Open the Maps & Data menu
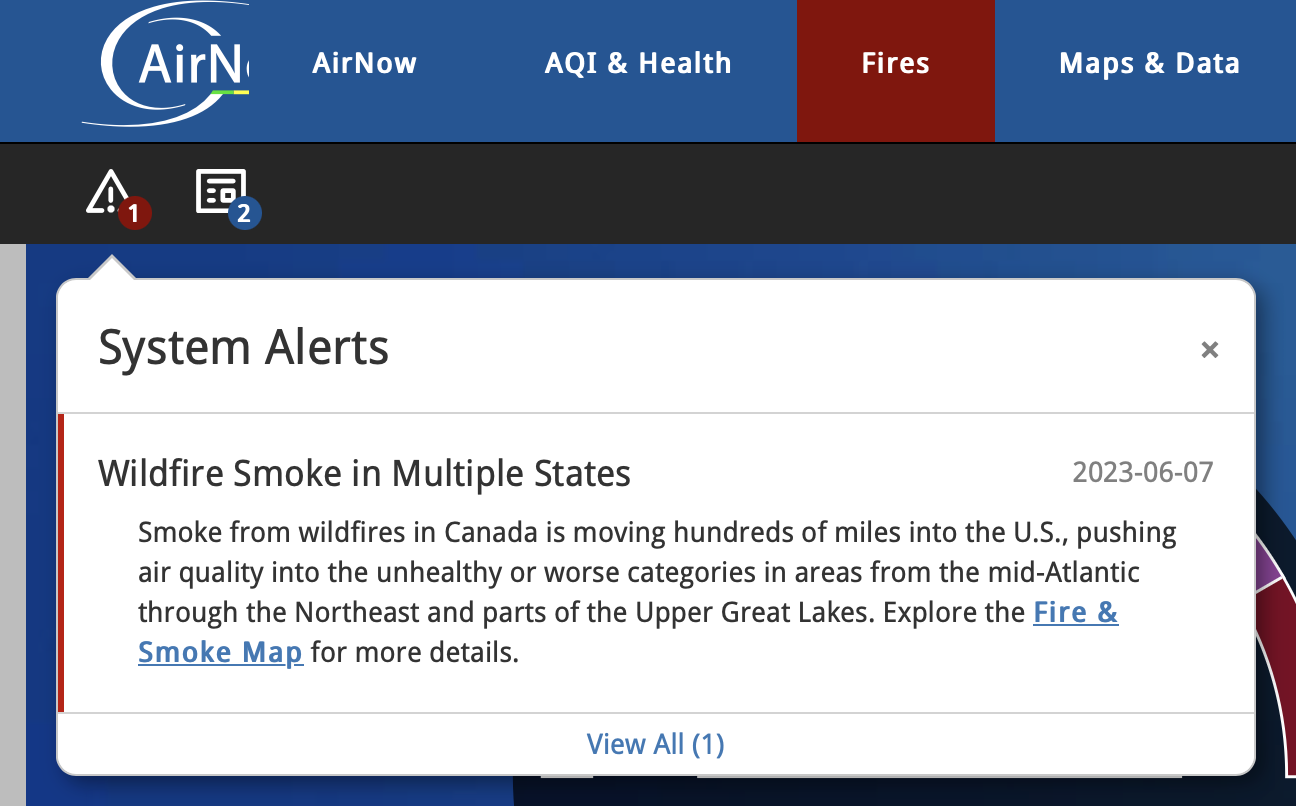Image resolution: width=1296 pixels, height=806 pixels. 1149,63
